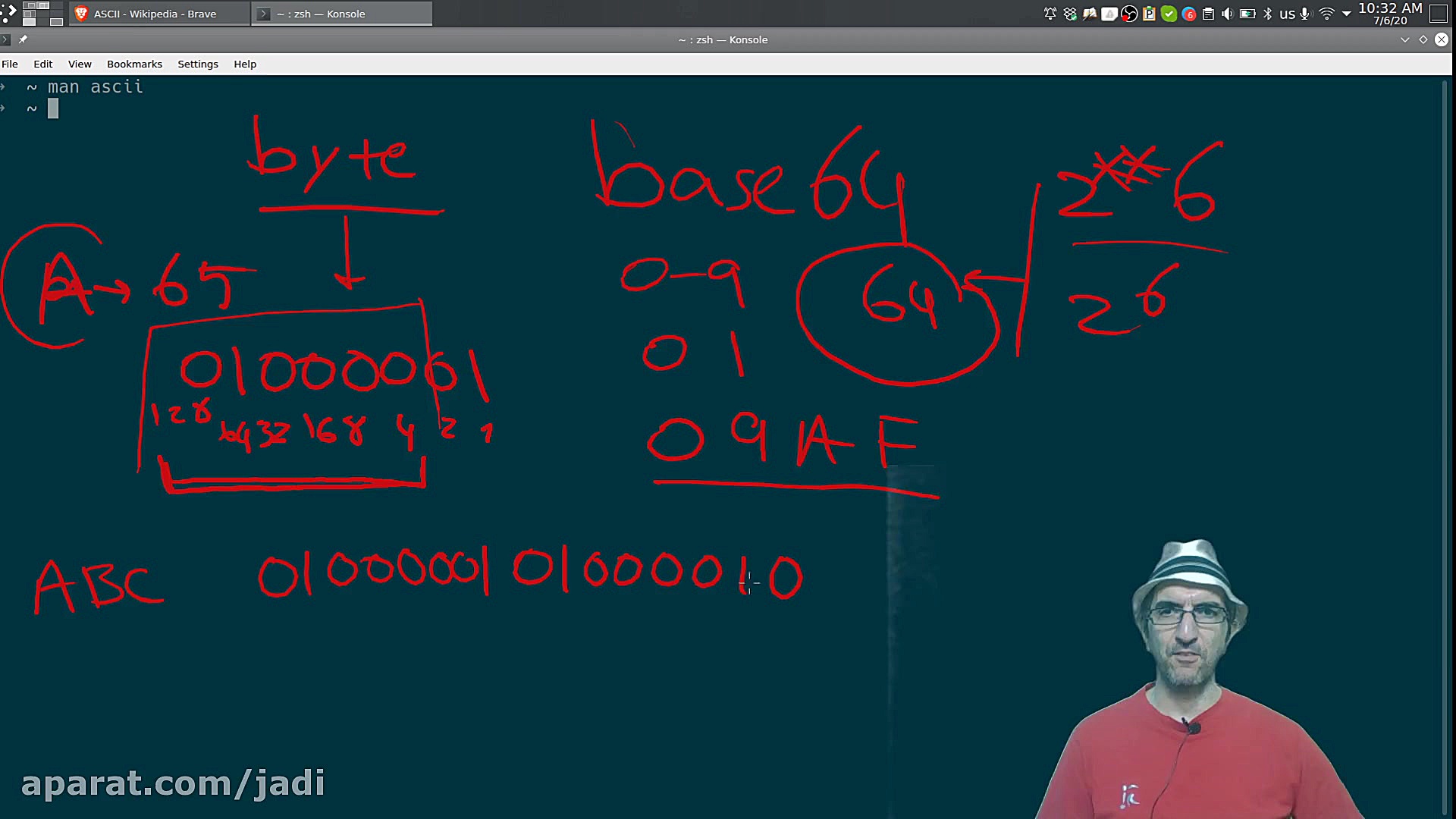
Task: Open the Dropbox tray icon
Action: pyautogui.click(x=1070, y=14)
